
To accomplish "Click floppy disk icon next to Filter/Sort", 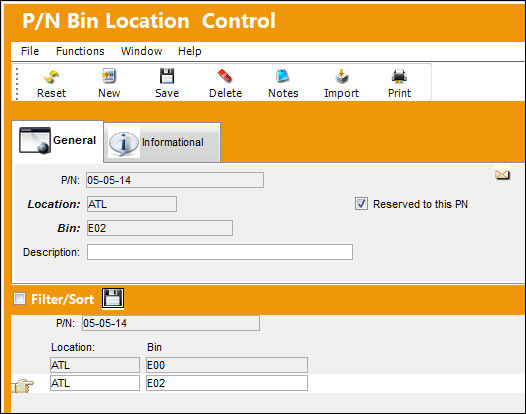I will coord(113,298).
